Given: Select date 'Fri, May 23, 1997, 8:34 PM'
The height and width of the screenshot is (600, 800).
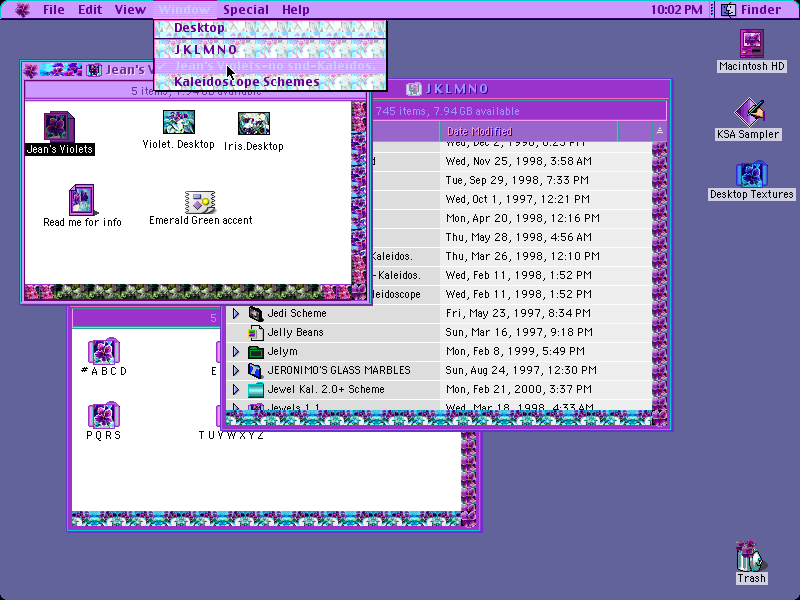Looking at the screenshot, I should pos(518,313).
